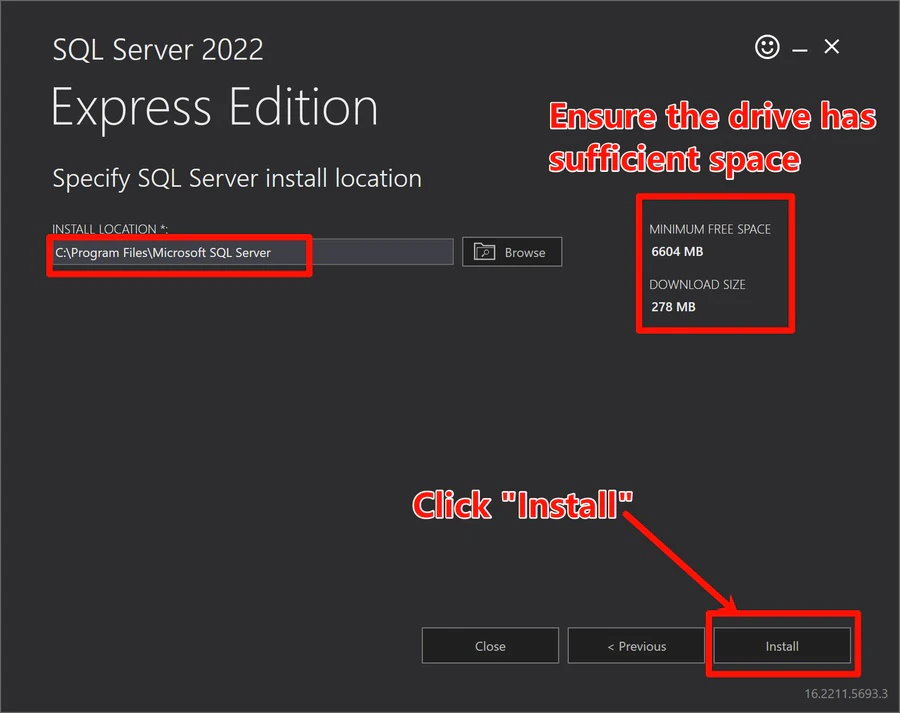Click the smiley feedback icon
The height and width of the screenshot is (713, 900).
pyautogui.click(x=767, y=47)
